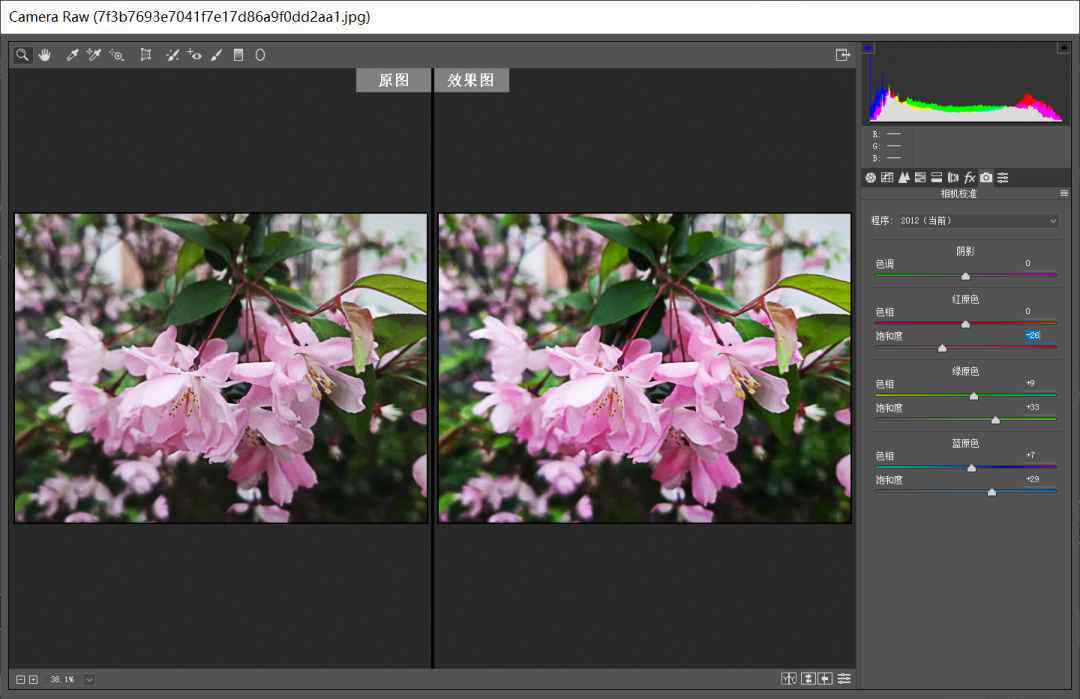Toggle shadow clipping warning on histogram
Screen dimensions: 1080x699
[x=869, y=48]
